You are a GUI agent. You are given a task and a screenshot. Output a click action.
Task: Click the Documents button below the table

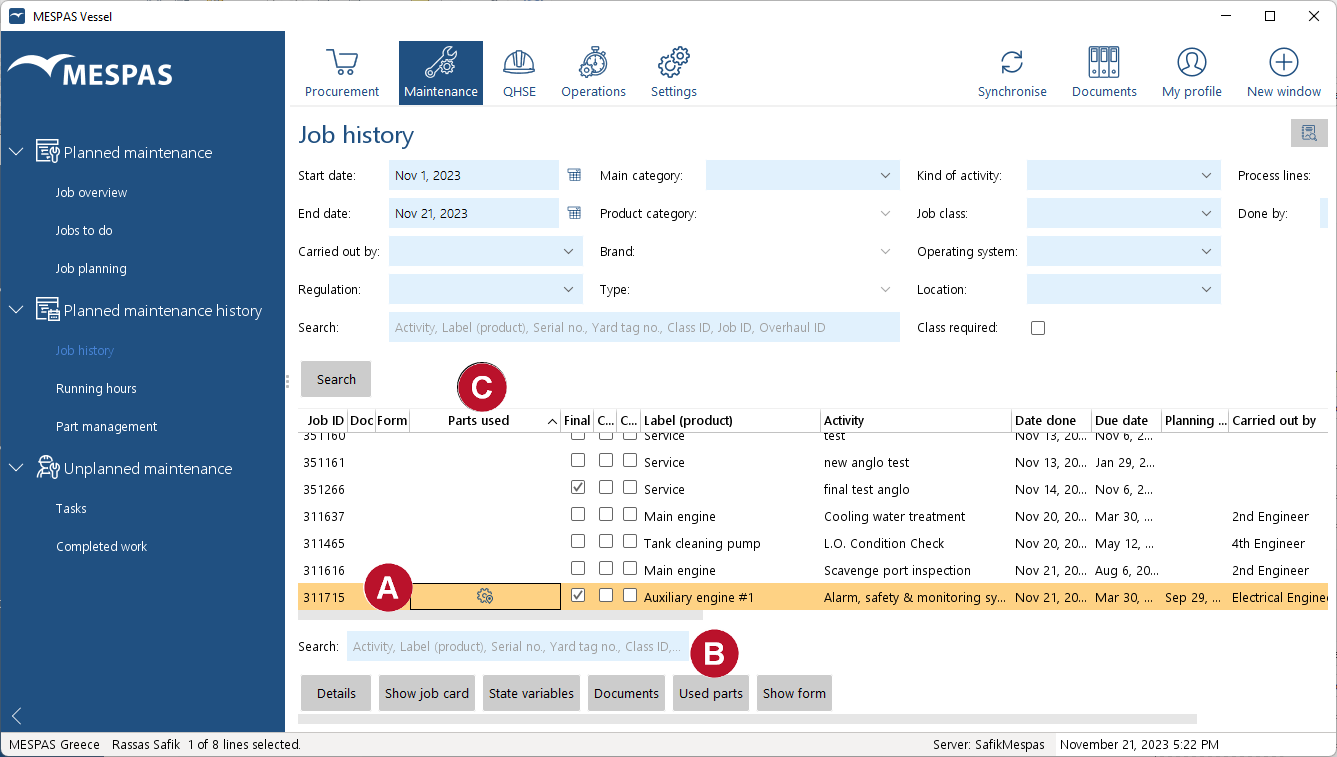pyautogui.click(x=626, y=693)
